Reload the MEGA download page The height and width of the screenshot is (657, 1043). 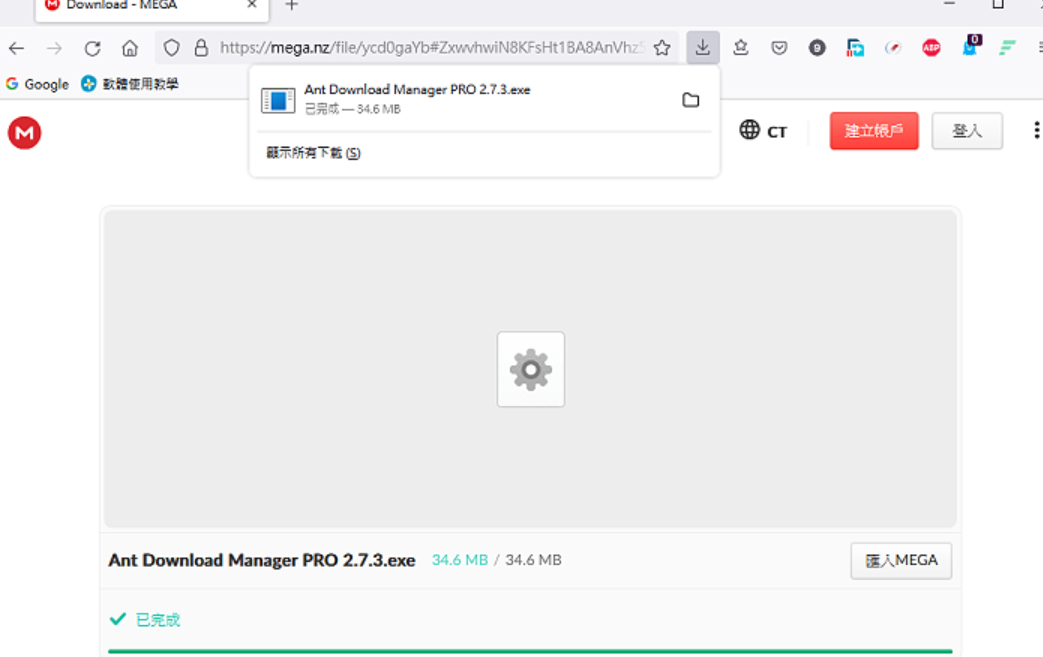point(92,48)
